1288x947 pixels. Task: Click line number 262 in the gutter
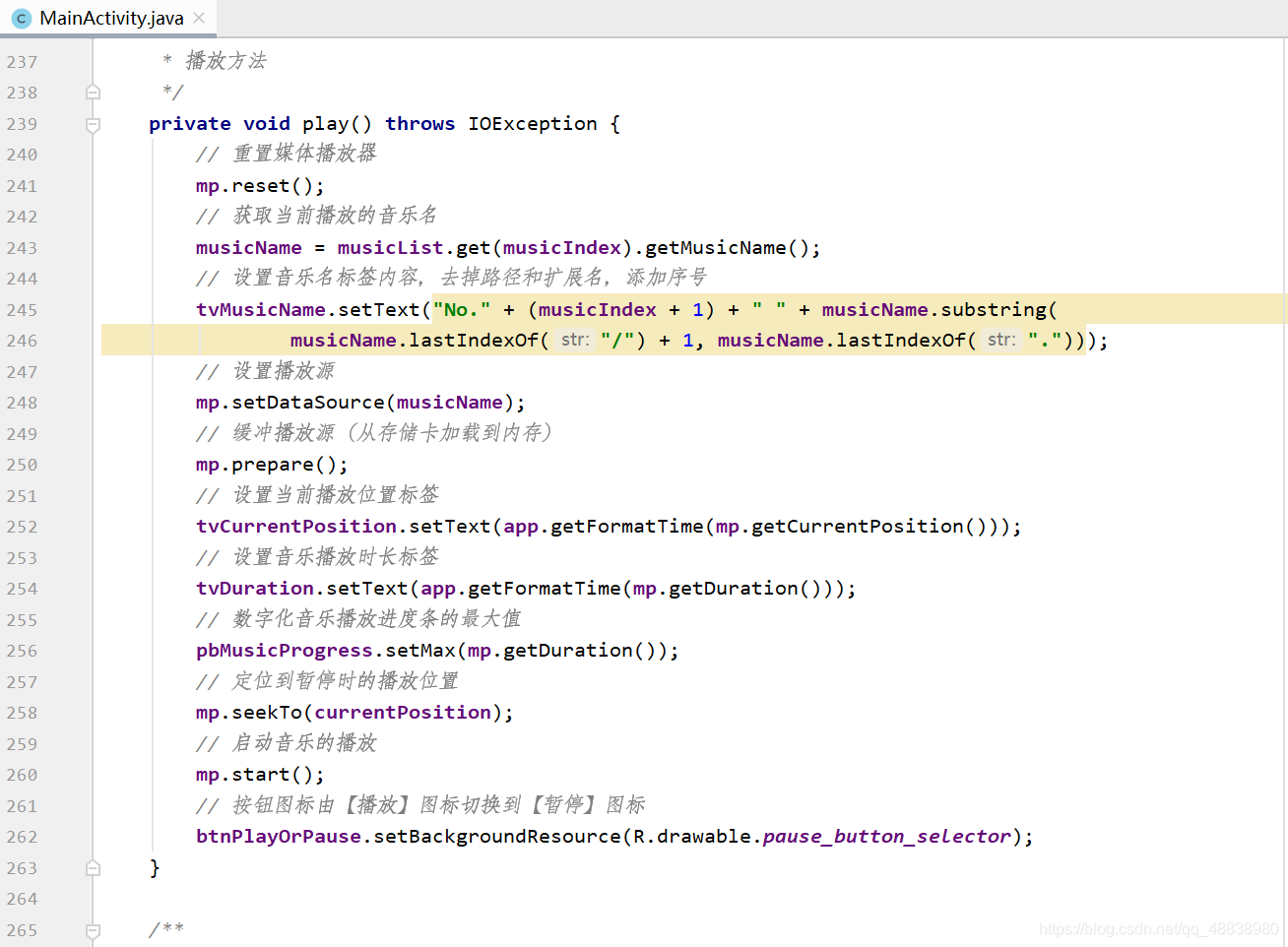22,837
